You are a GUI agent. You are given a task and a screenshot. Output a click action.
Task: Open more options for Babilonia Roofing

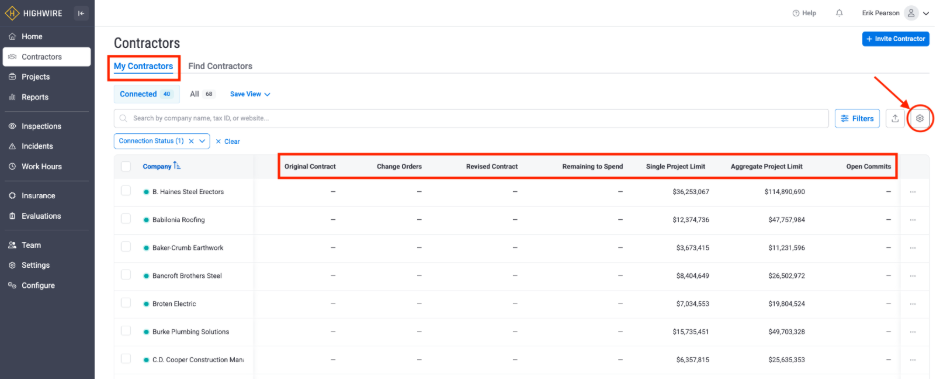pos(913,220)
